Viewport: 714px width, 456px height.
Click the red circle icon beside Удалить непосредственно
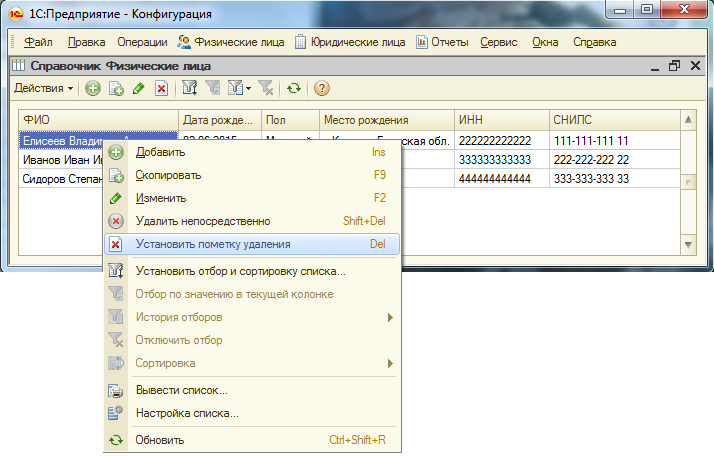[x=116, y=221]
